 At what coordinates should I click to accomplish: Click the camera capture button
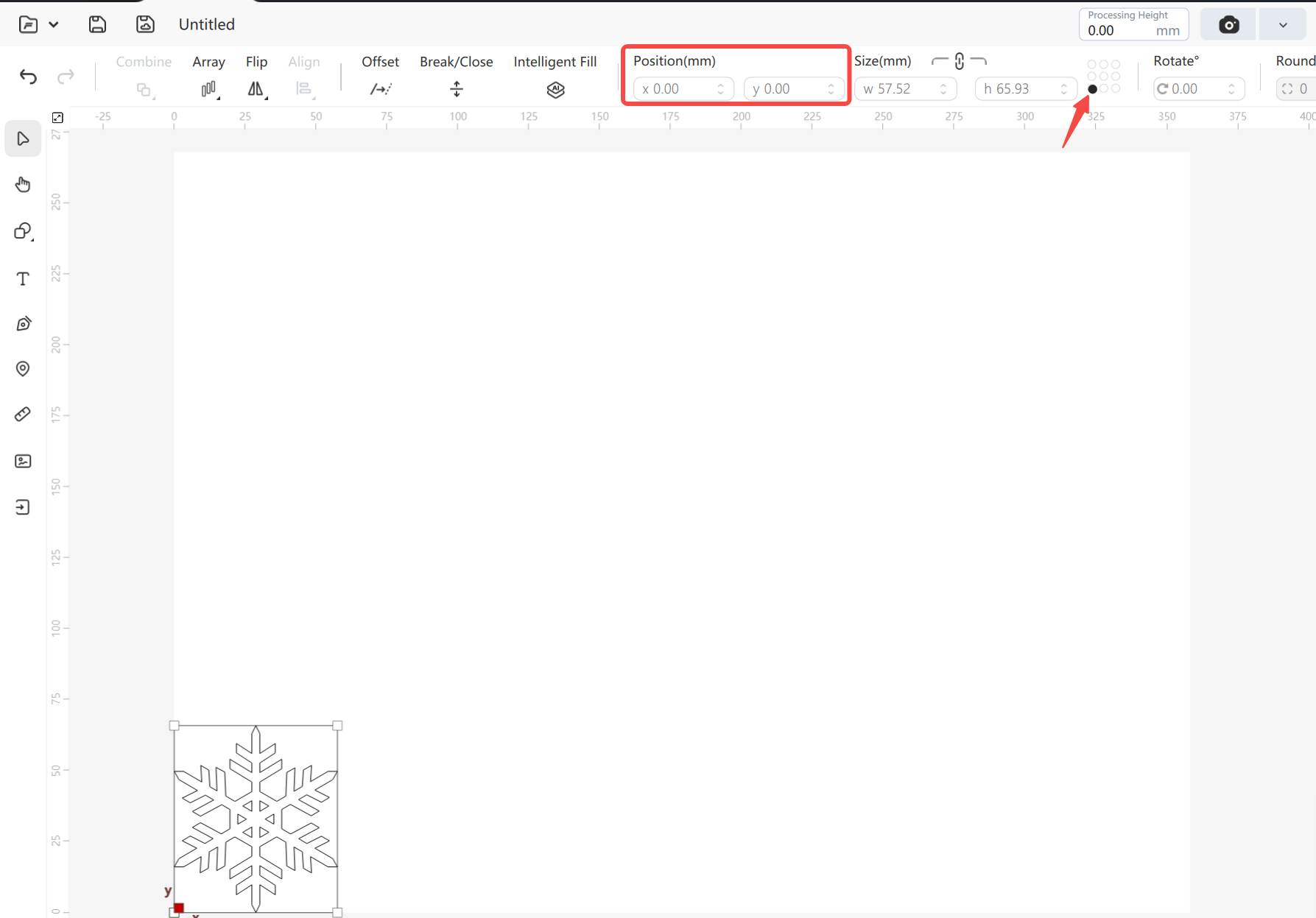(x=1228, y=25)
